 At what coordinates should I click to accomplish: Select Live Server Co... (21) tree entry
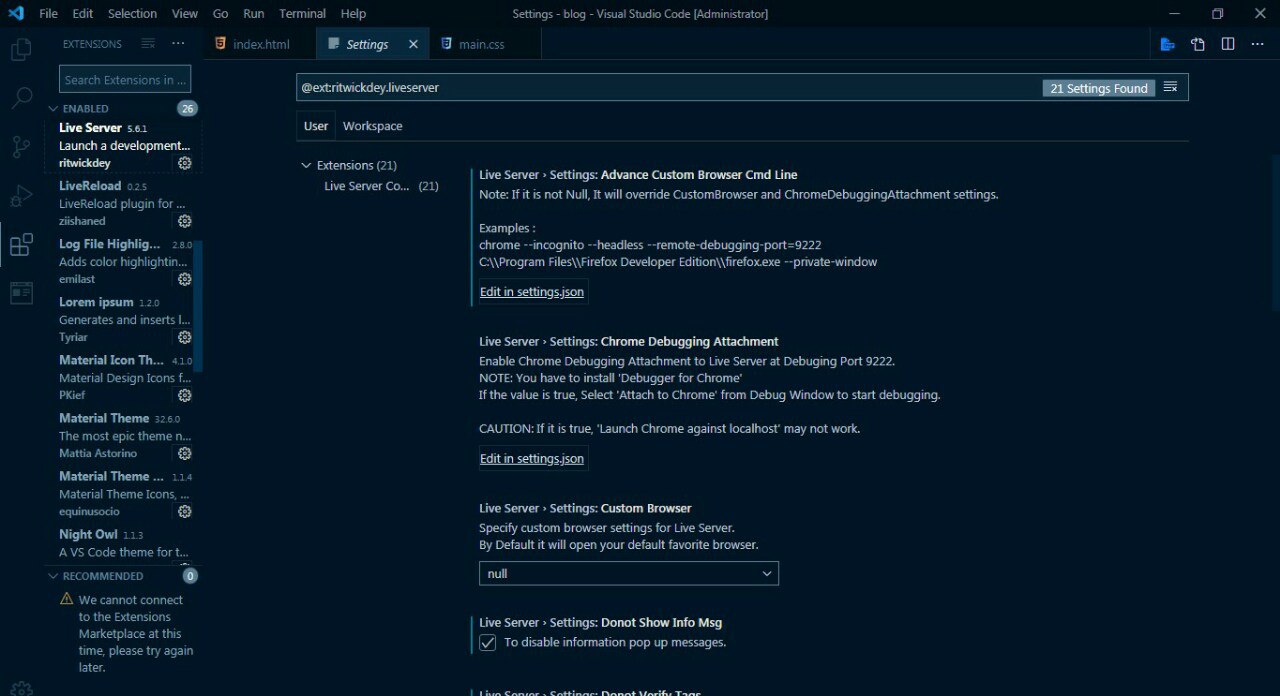coord(381,186)
